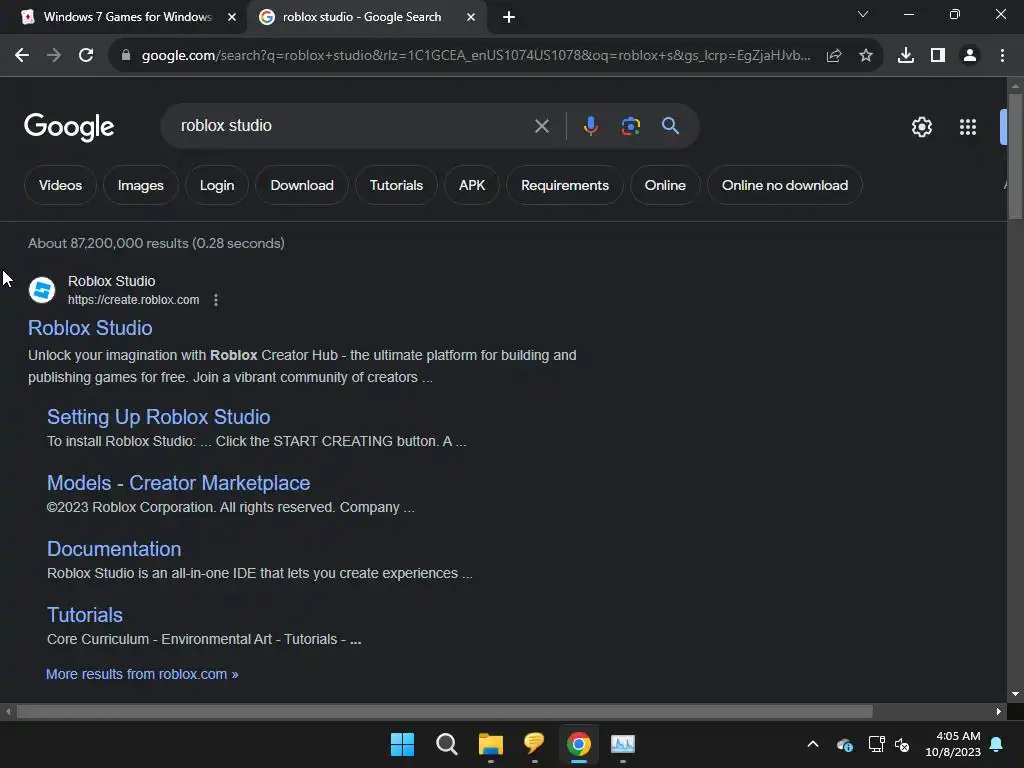Click the browser forward arrow
The height and width of the screenshot is (768, 1024).
pos(54,56)
